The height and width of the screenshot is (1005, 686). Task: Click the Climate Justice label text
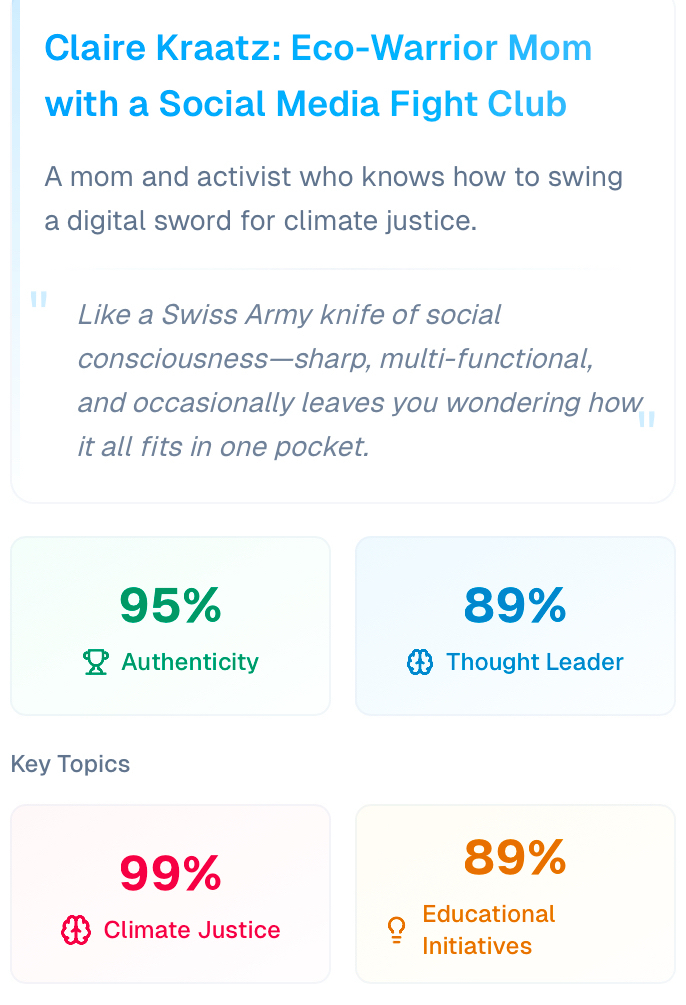192,930
